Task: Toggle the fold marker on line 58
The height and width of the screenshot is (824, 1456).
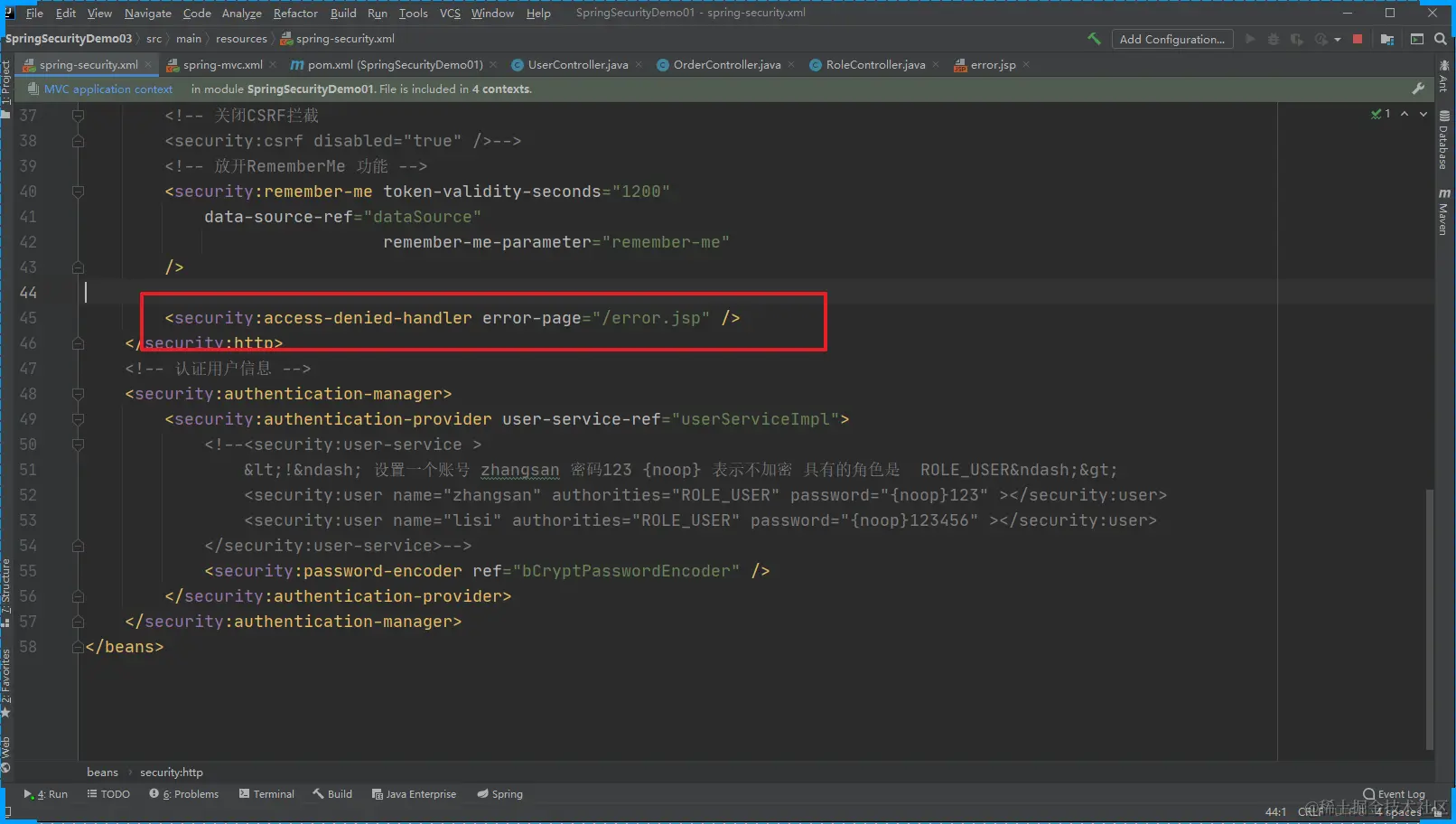Action: click(78, 647)
